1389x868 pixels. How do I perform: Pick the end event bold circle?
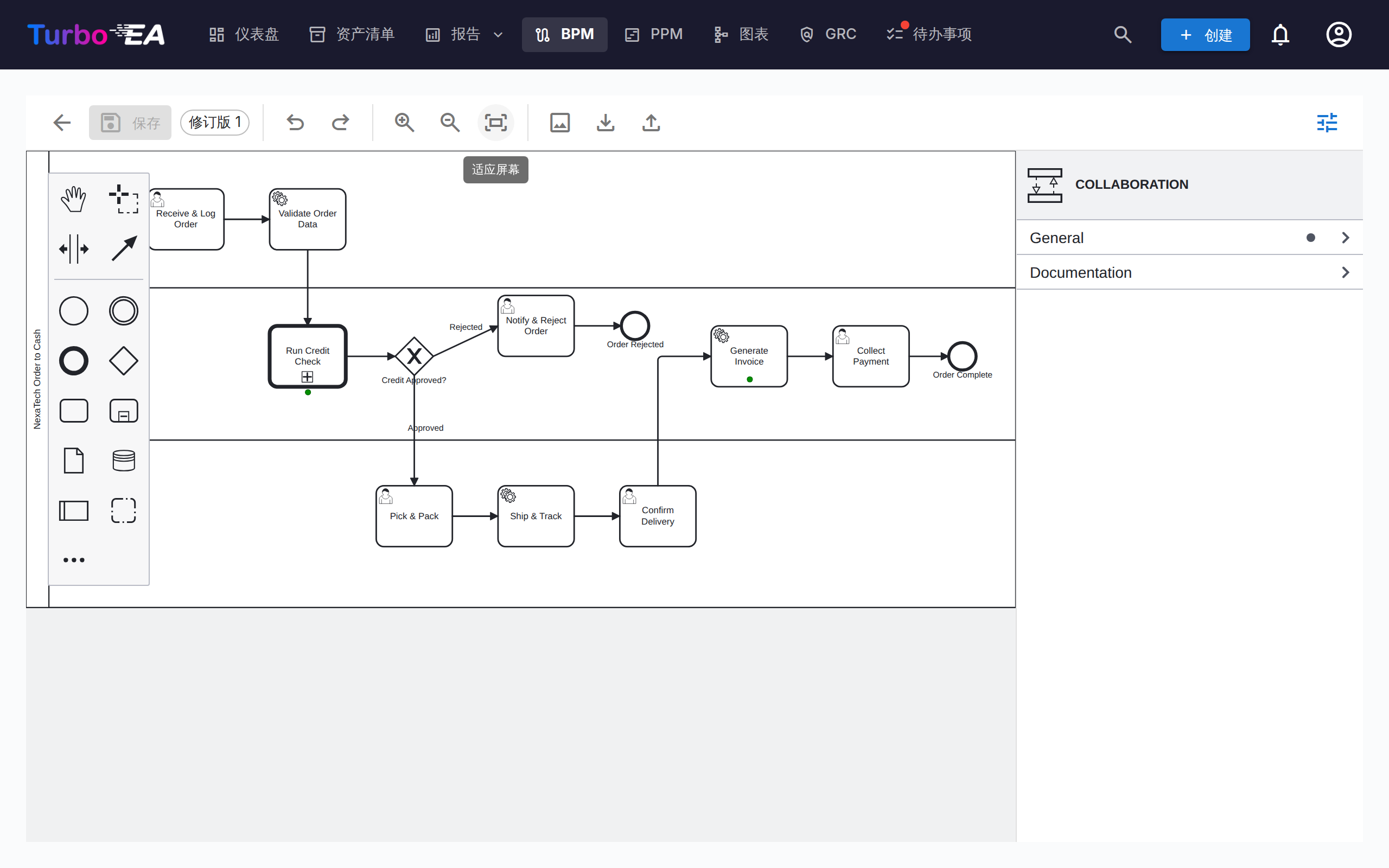[73, 361]
